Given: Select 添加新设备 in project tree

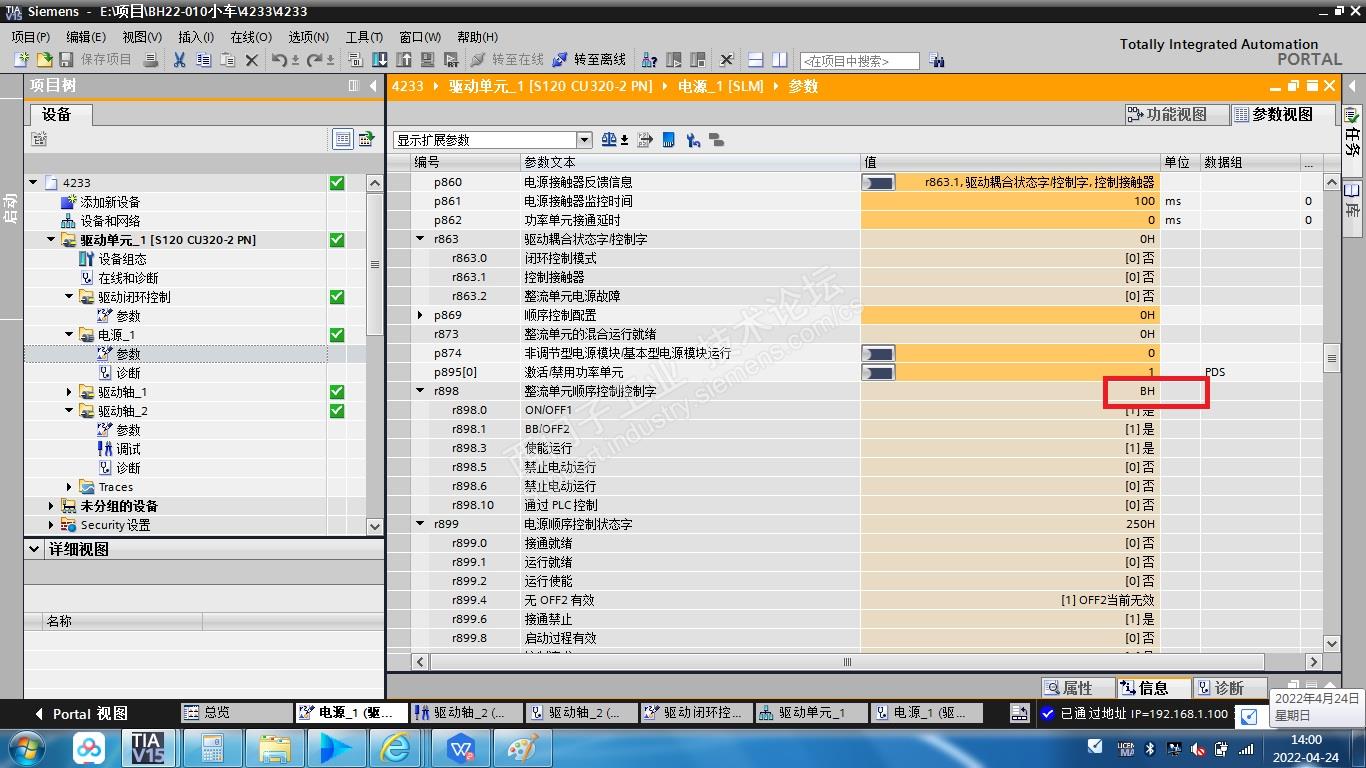Looking at the screenshot, I should 110,202.
